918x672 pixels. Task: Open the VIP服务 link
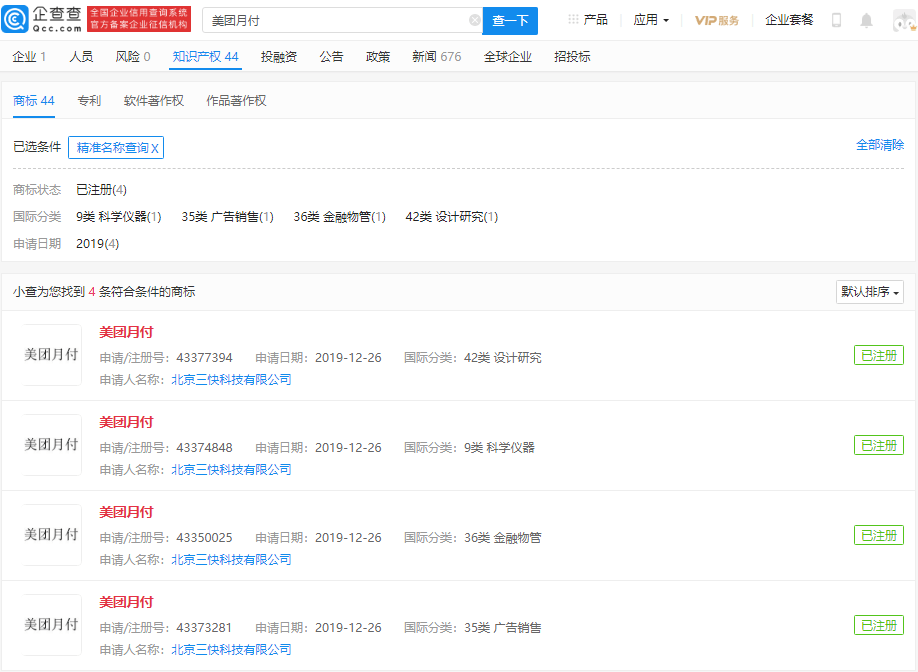(717, 20)
